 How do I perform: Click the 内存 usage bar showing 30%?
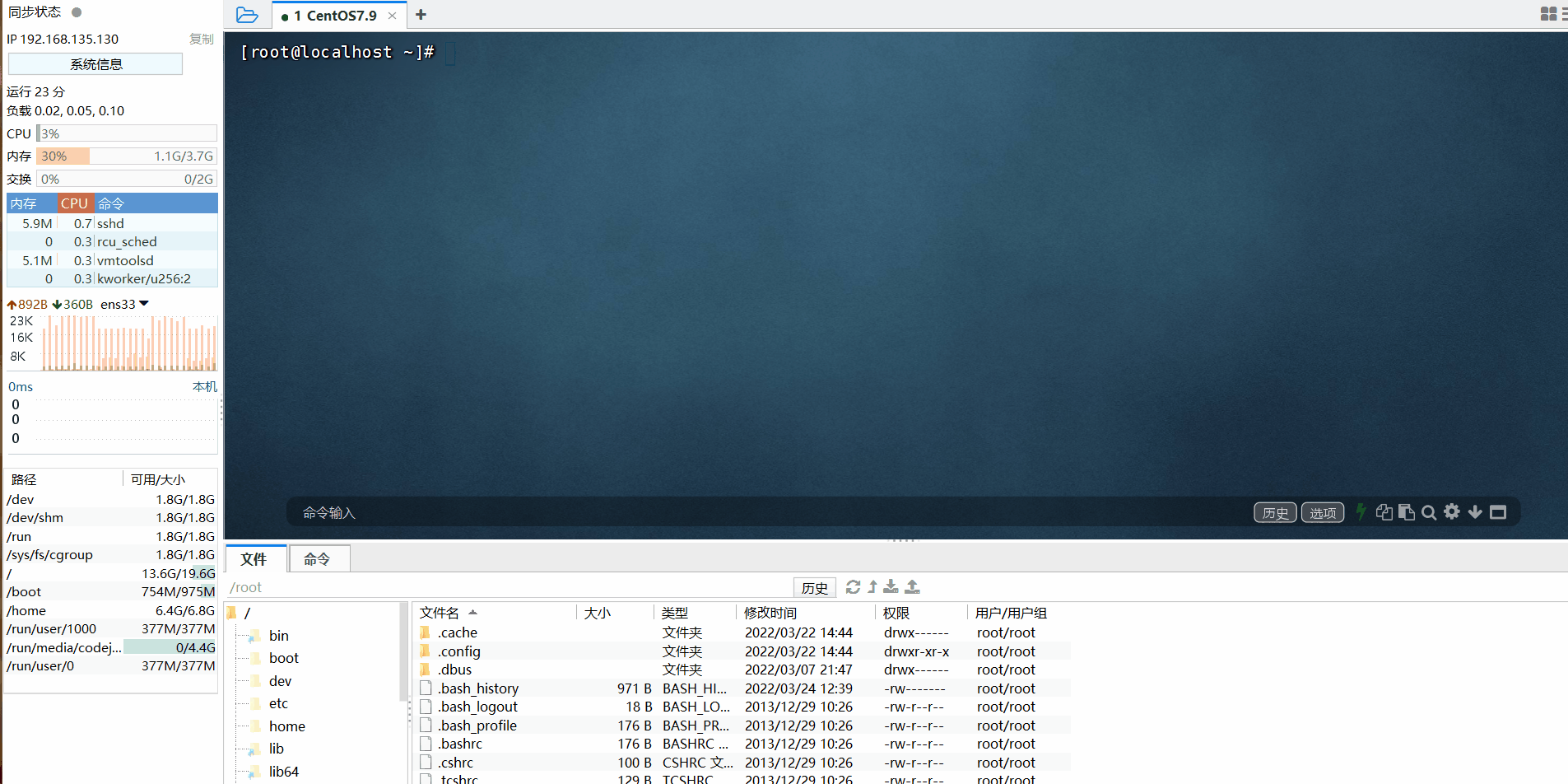click(x=127, y=156)
